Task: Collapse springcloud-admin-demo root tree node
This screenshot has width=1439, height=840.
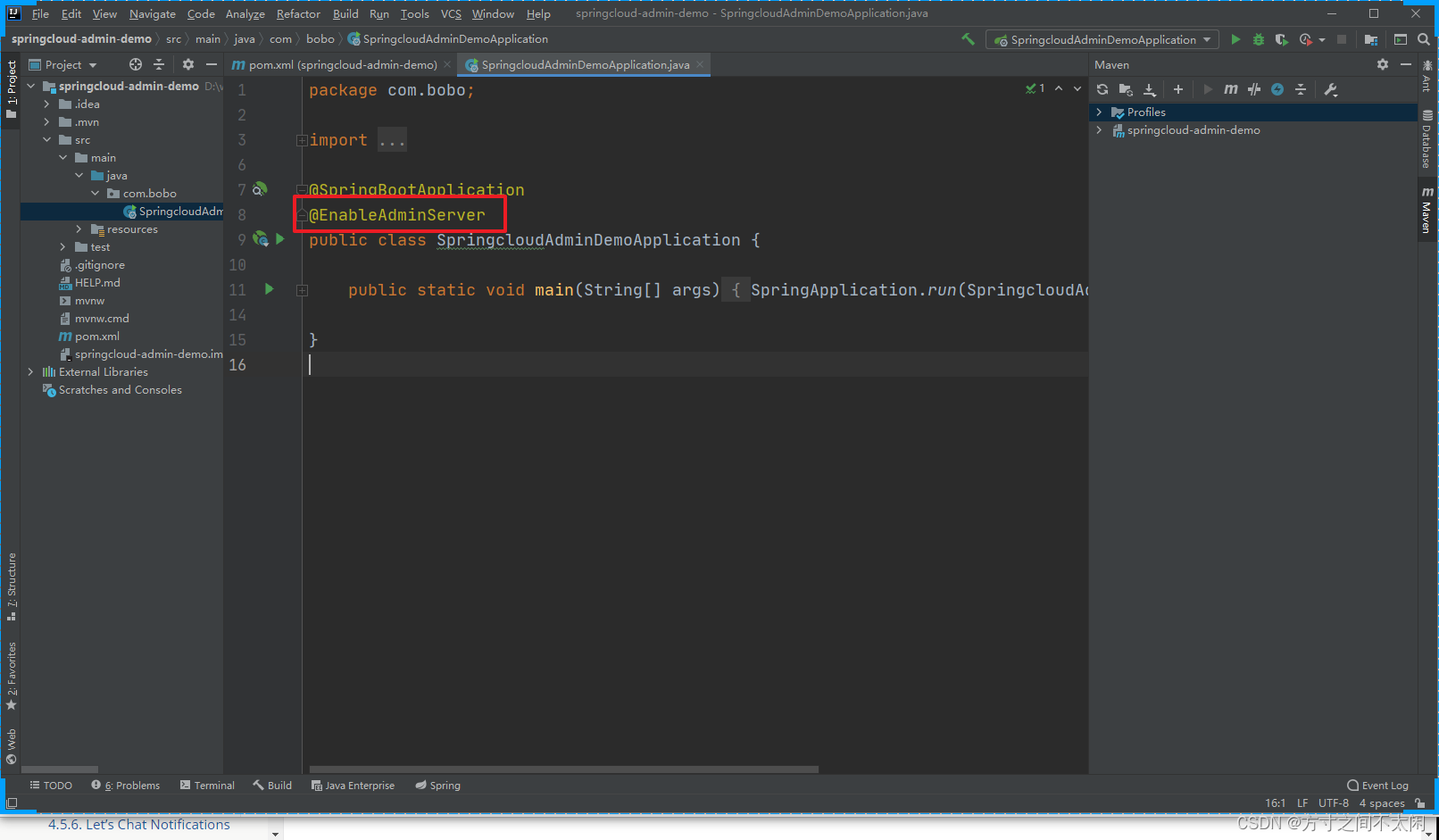Action: click(31, 86)
